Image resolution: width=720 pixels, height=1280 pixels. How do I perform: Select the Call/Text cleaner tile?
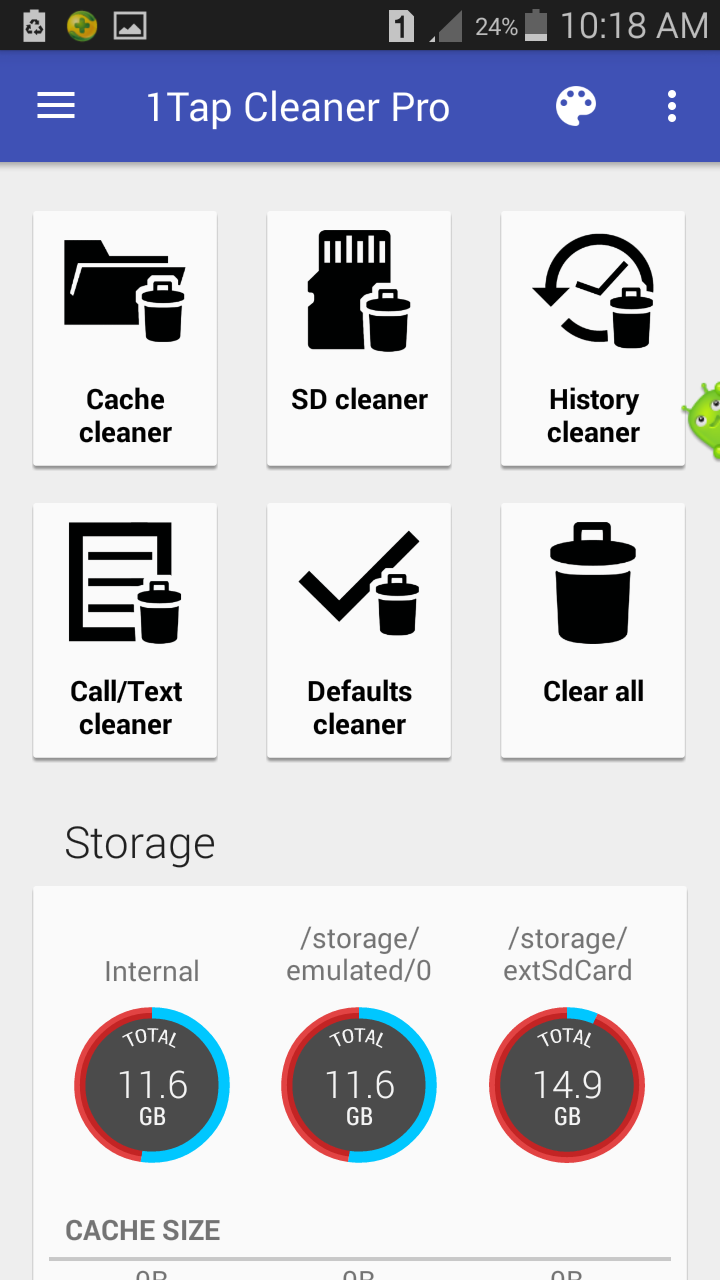125,630
